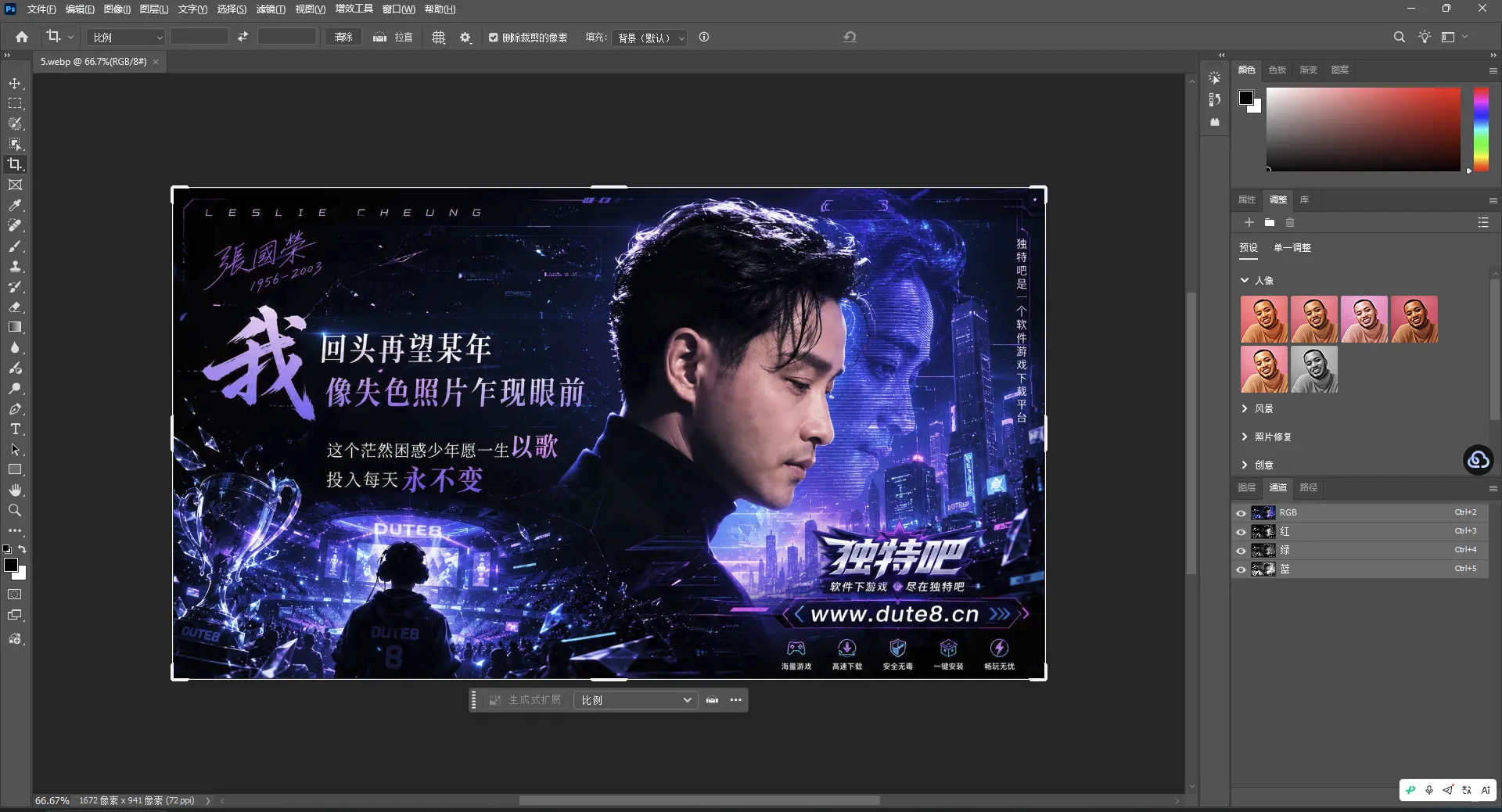Click the hue spectrum slider
This screenshot has height=812, width=1502.
(1481, 129)
